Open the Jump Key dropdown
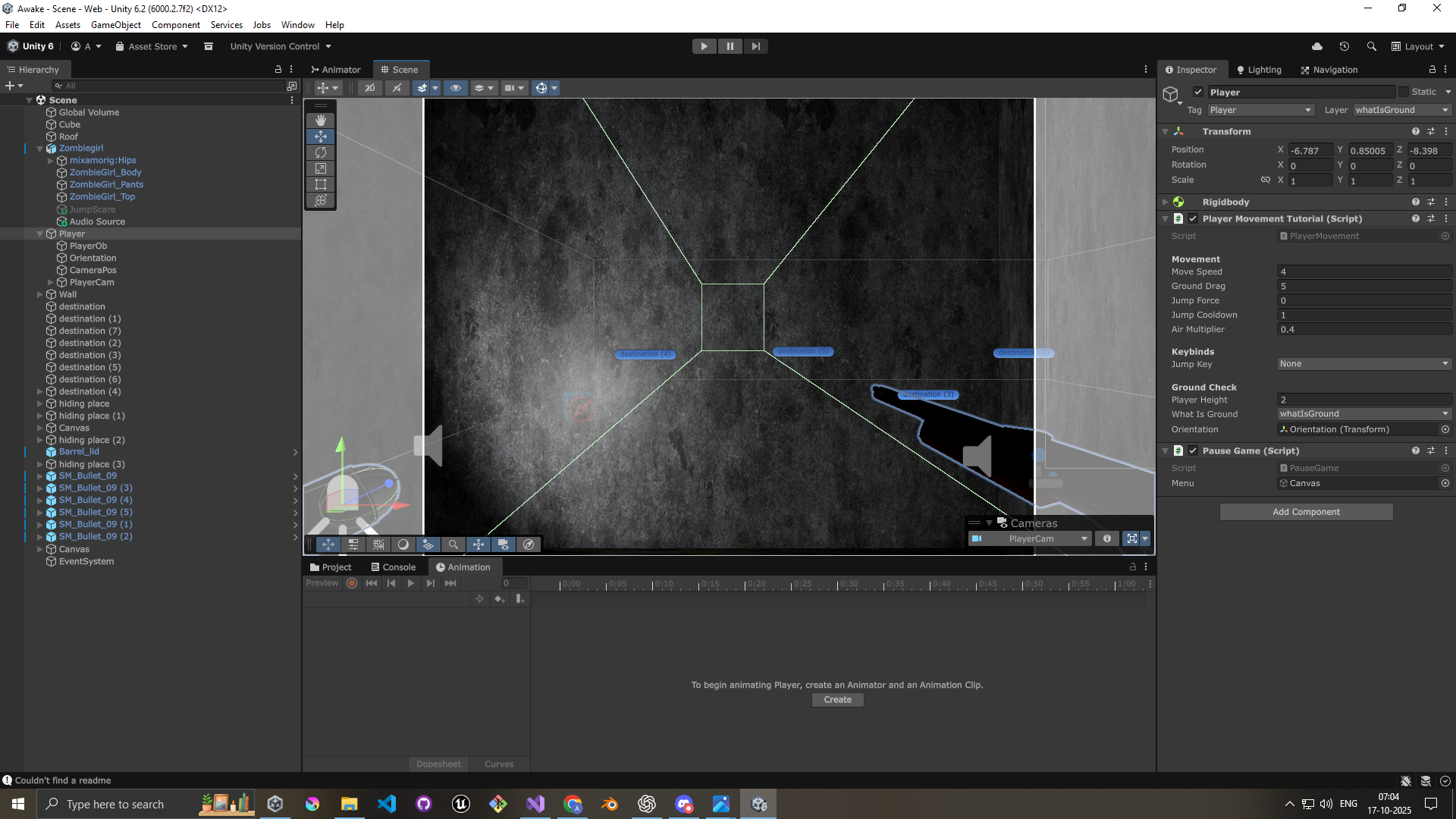The image size is (1456, 819). [1363, 364]
